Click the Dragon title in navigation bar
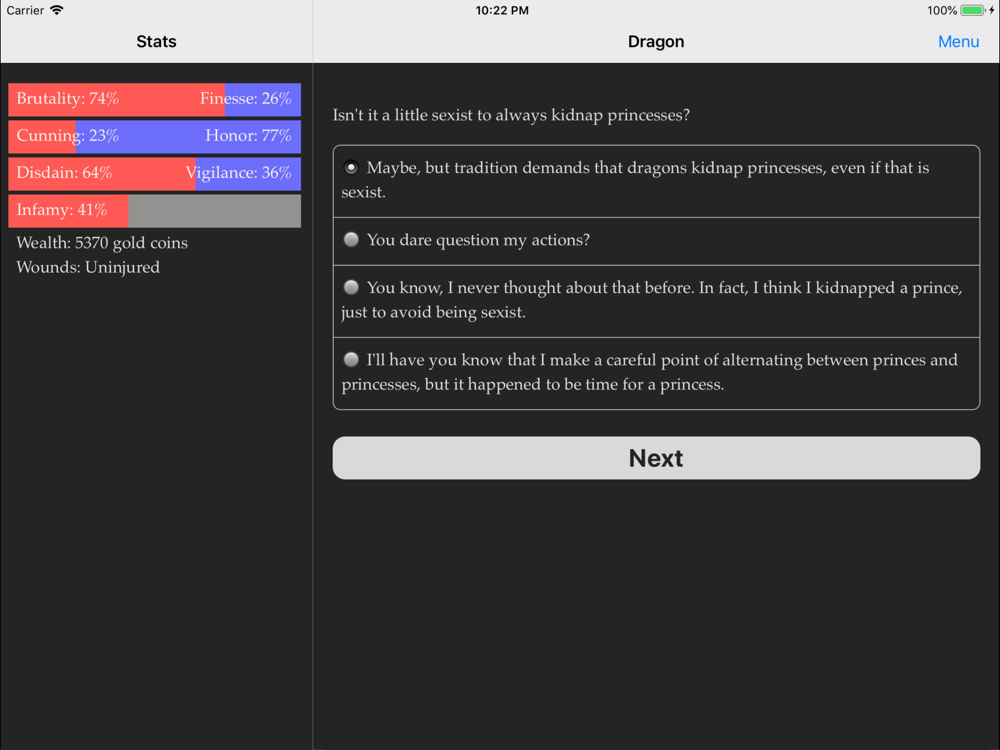Screen dimensions: 1000x750 (x=656, y=42)
